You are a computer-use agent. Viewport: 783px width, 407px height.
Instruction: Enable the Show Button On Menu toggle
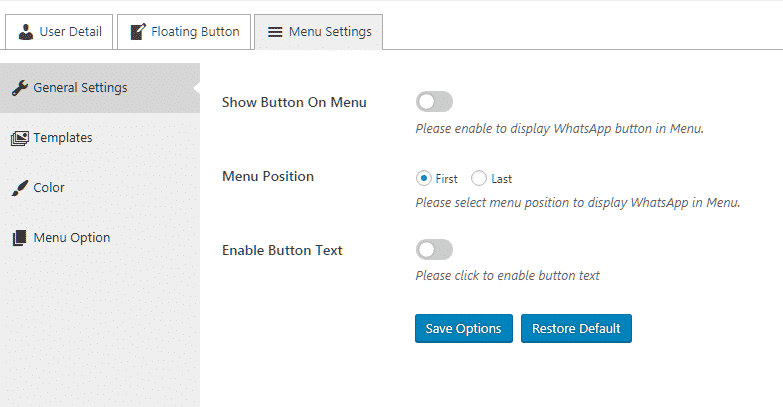pyautogui.click(x=434, y=102)
